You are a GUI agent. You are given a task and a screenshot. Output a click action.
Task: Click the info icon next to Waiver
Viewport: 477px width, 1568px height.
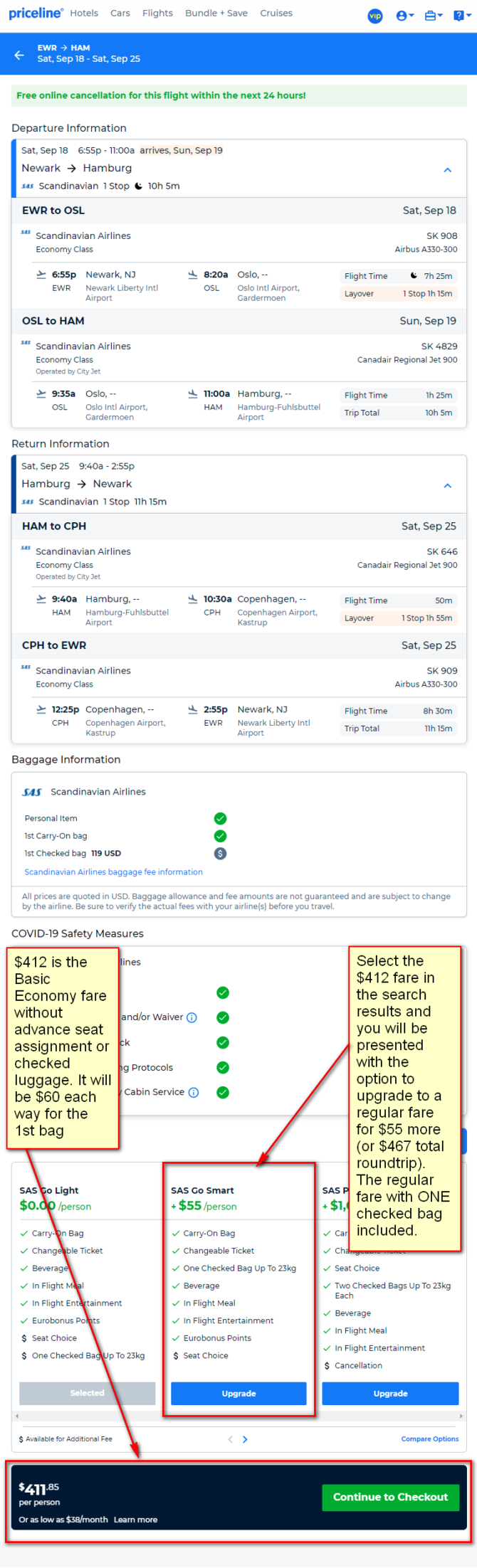(192, 1018)
